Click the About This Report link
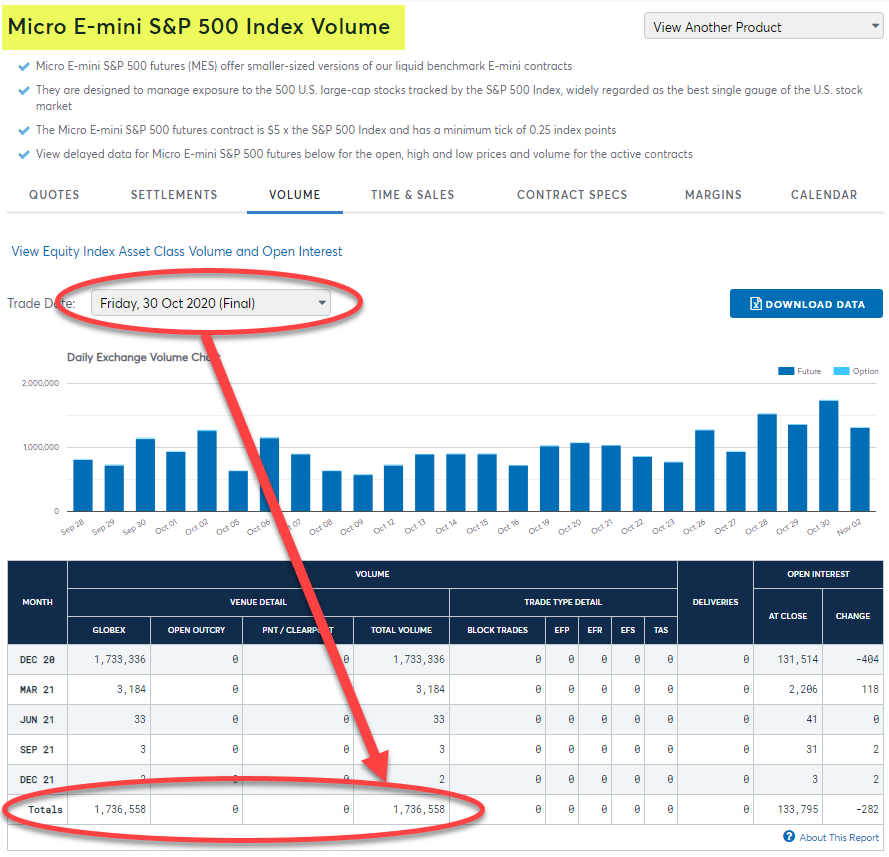Image resolution: width=889 pixels, height=857 pixels. point(839,837)
